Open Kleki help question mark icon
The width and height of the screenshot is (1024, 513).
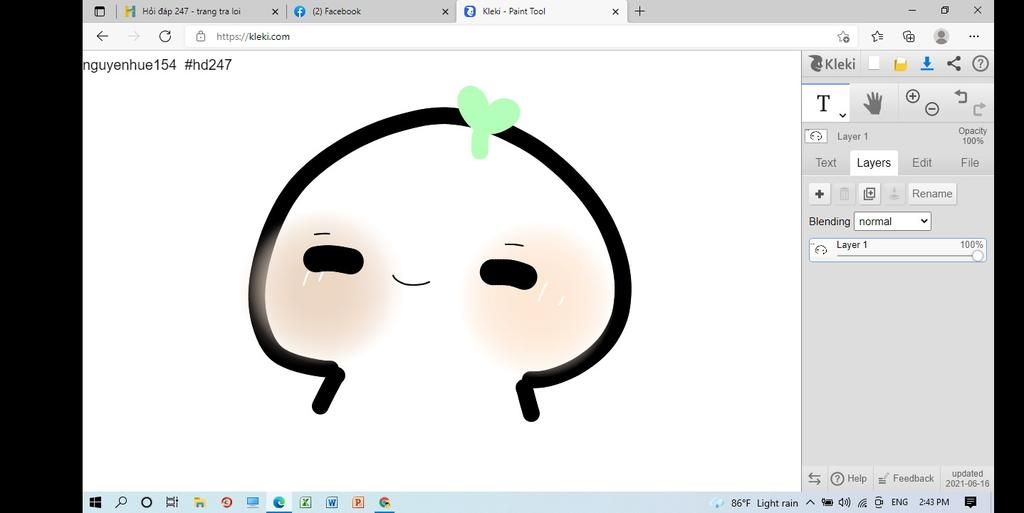(x=980, y=63)
